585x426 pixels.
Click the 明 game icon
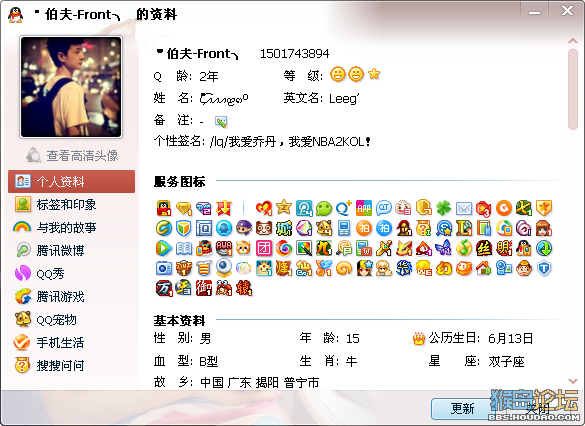point(504,248)
